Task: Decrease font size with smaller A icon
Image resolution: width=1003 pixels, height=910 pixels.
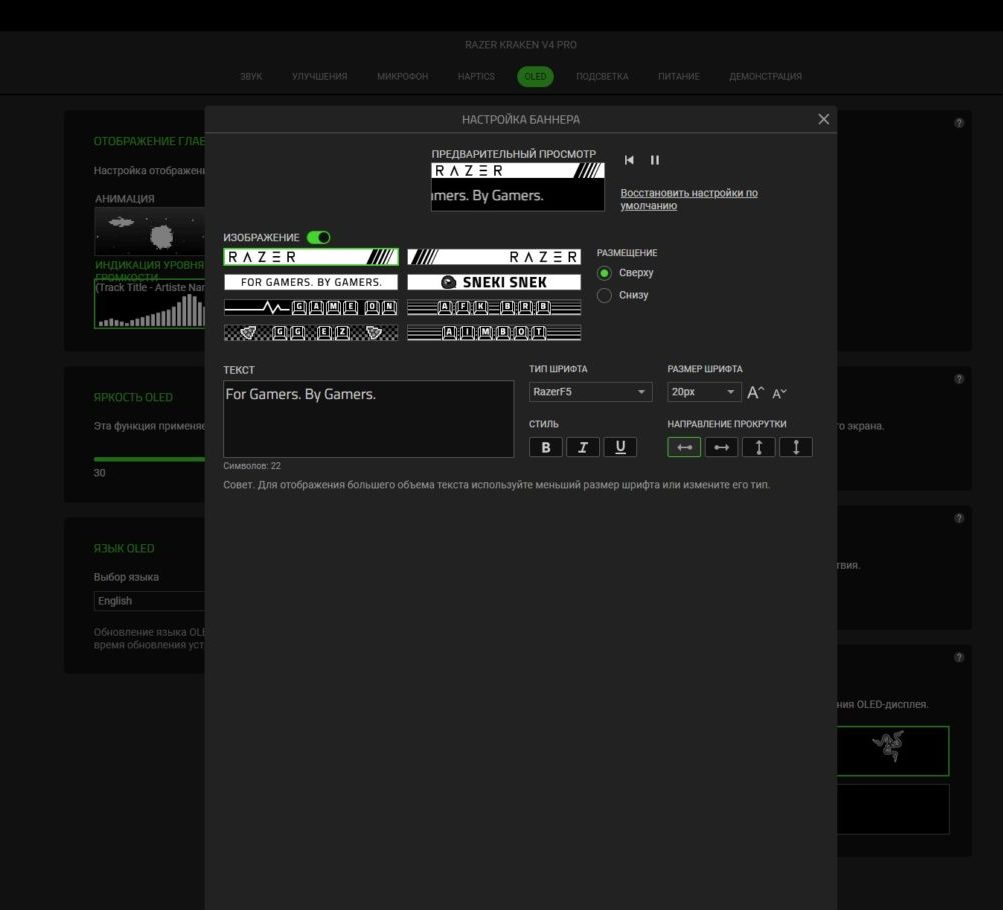Action: pos(779,393)
